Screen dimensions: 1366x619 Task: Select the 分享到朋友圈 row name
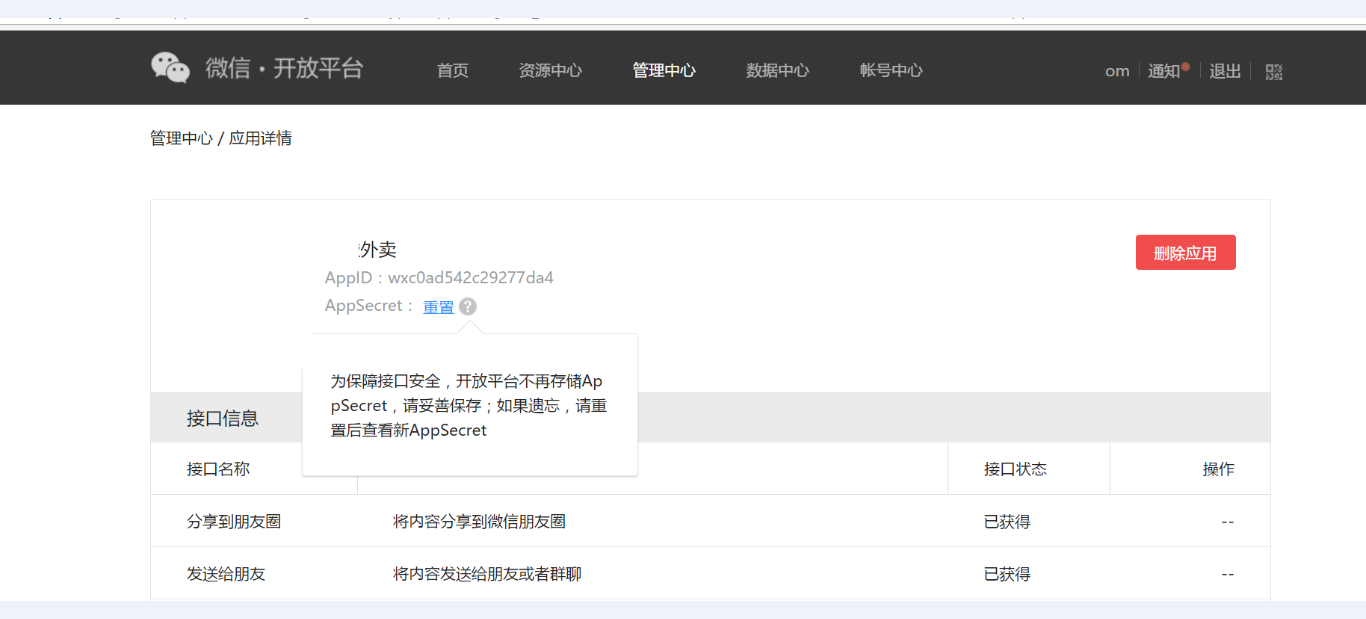234,521
